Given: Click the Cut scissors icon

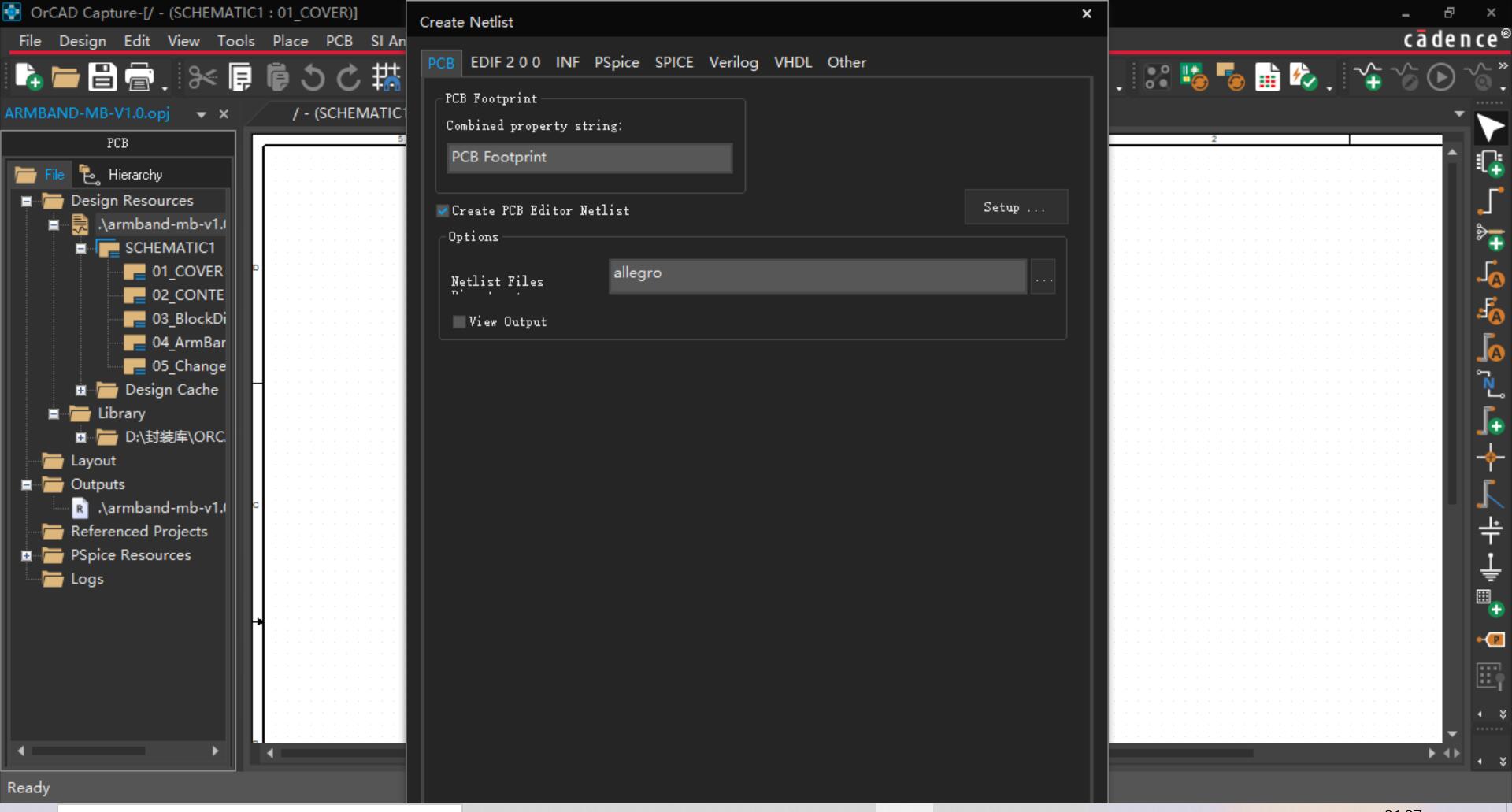Looking at the screenshot, I should [202, 77].
